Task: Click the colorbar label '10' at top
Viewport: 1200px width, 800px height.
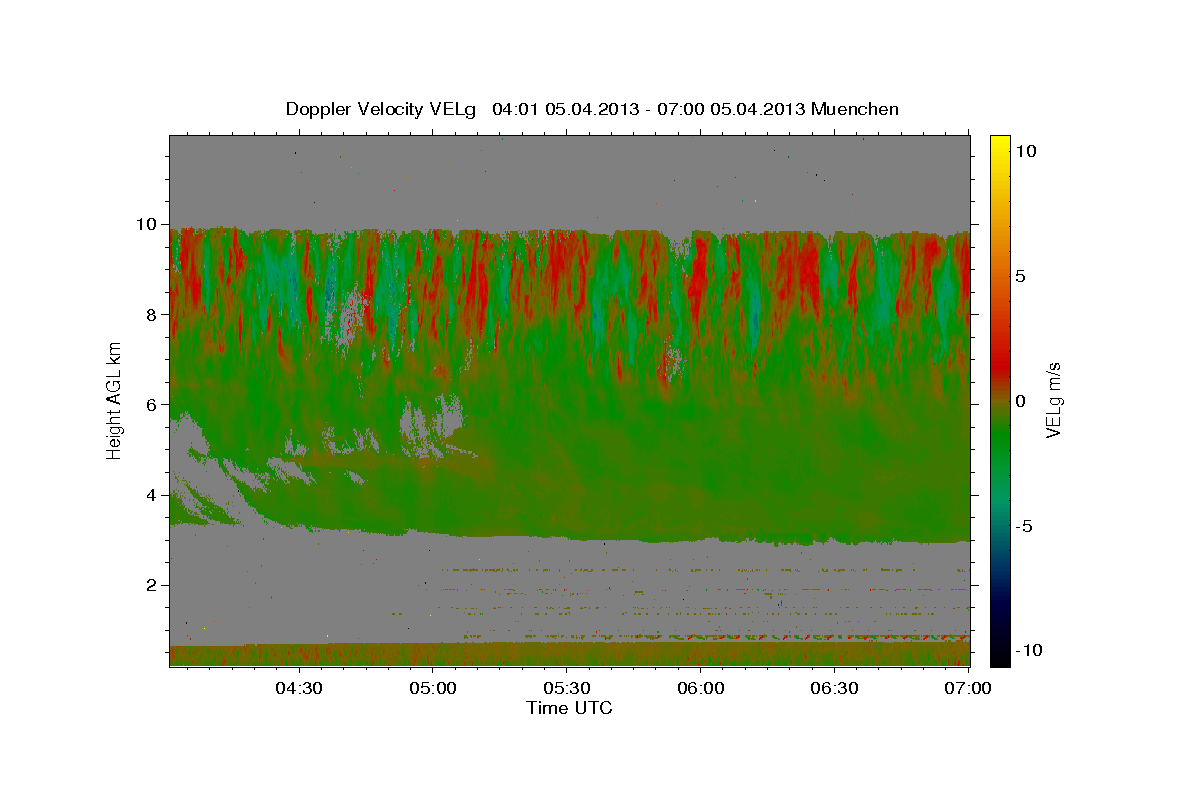Action: [1025, 150]
